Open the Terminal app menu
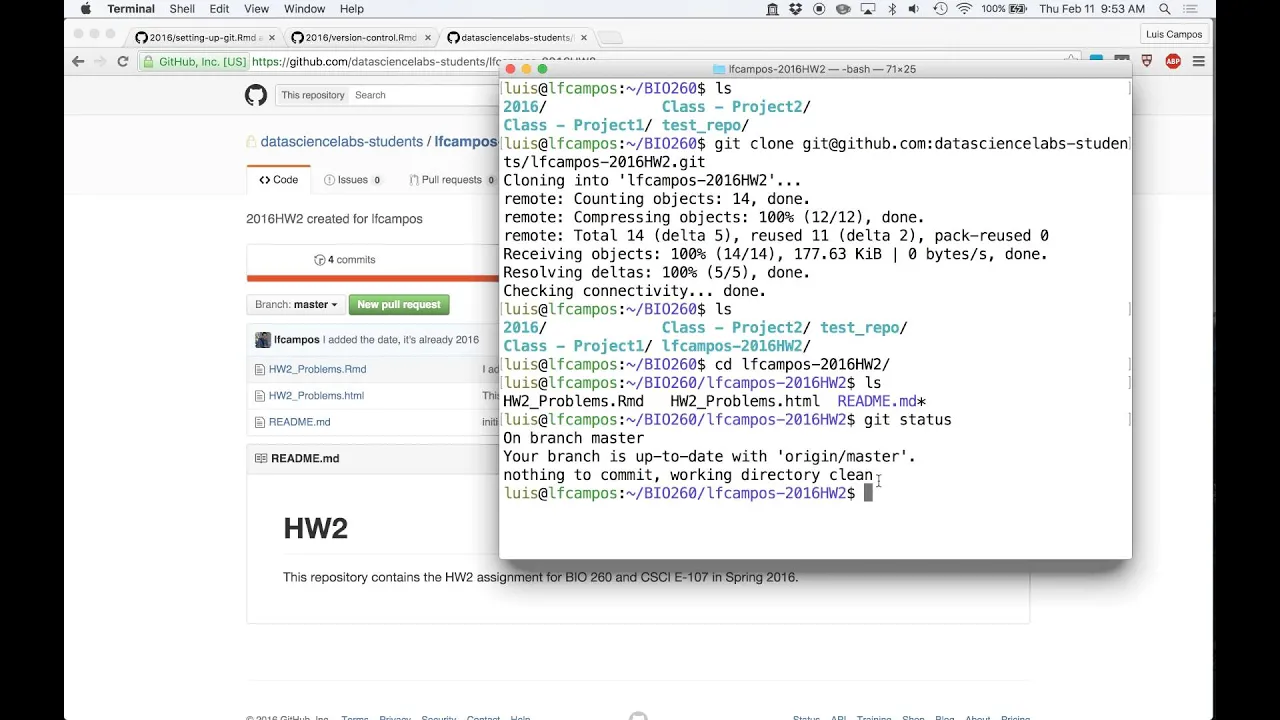The image size is (1280, 720). (131, 9)
